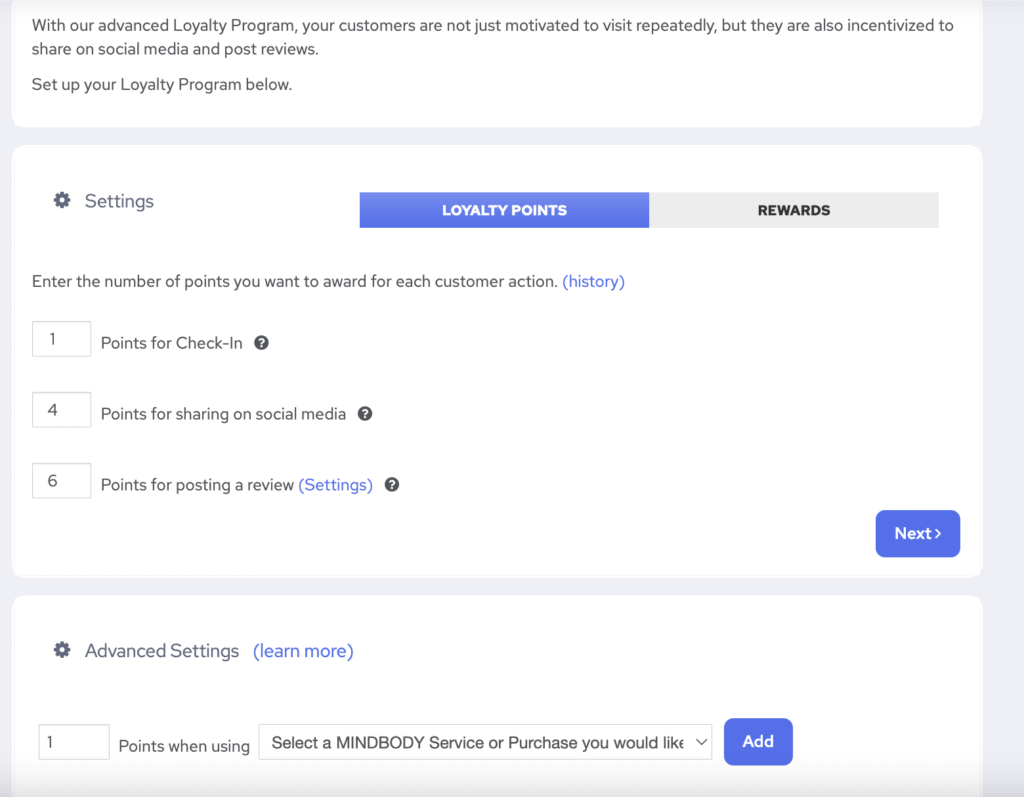Screen dimensions: 1024x797
Task: Switch to the REWARDS tab
Action: coord(793,210)
